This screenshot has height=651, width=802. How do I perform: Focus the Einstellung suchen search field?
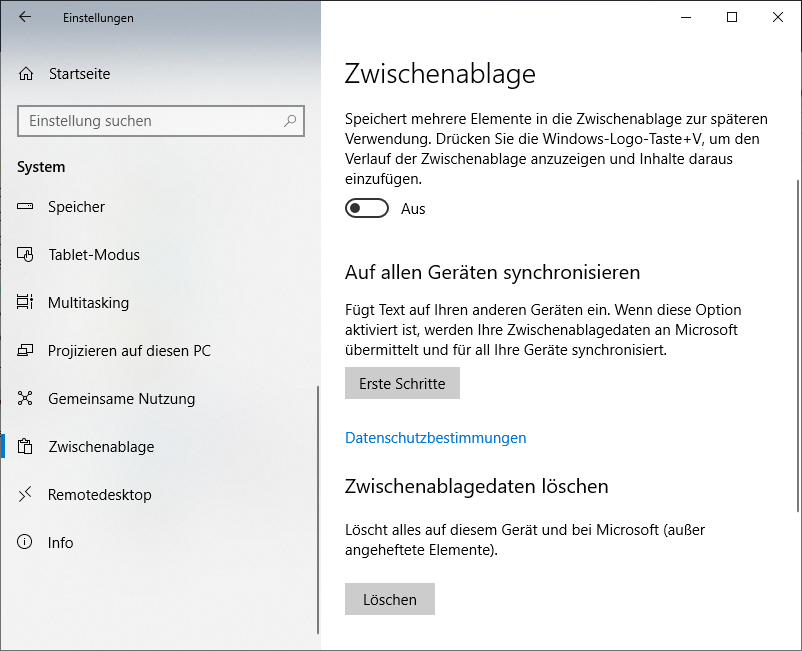point(150,121)
